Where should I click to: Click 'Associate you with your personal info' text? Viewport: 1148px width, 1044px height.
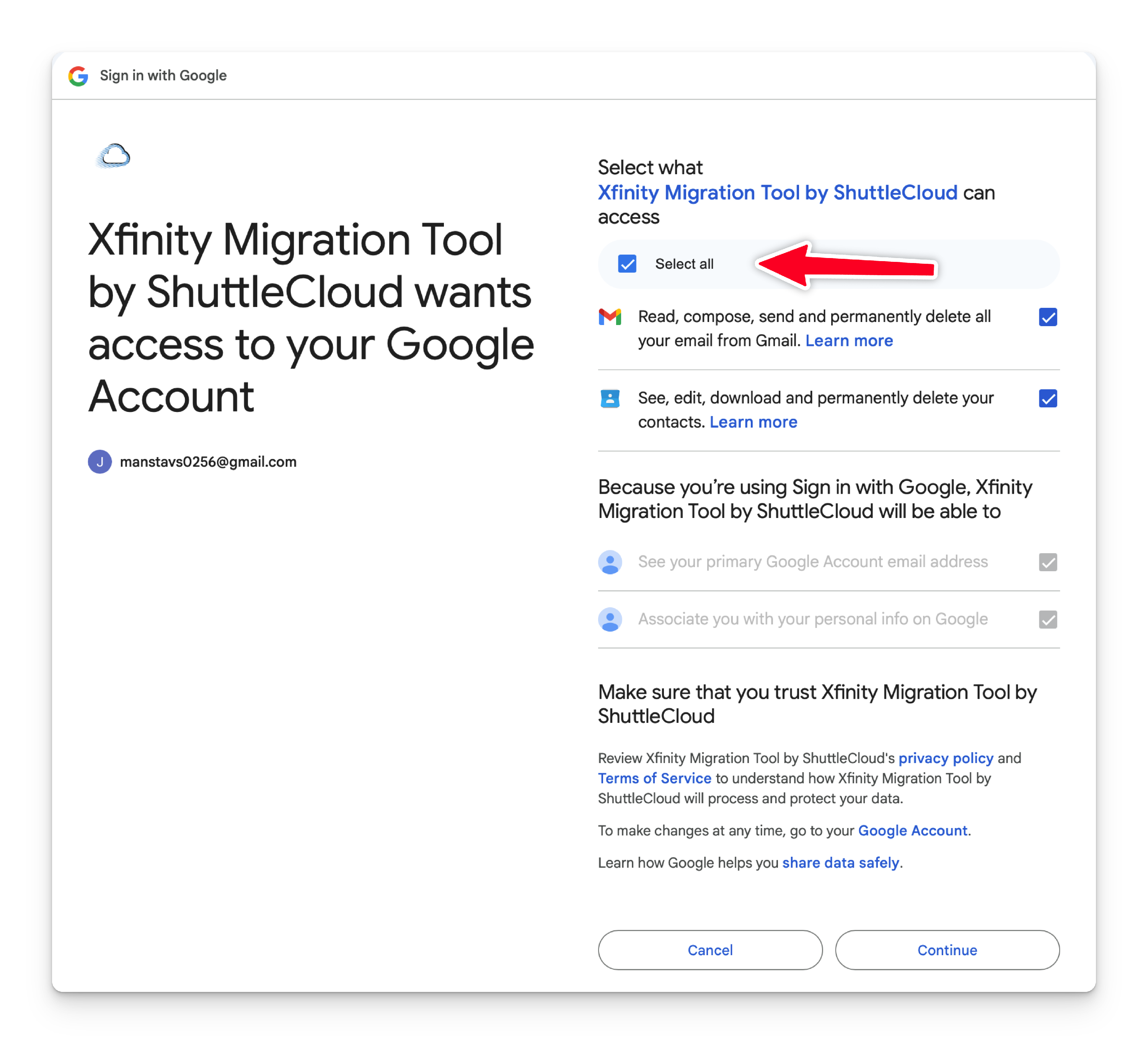click(813, 619)
